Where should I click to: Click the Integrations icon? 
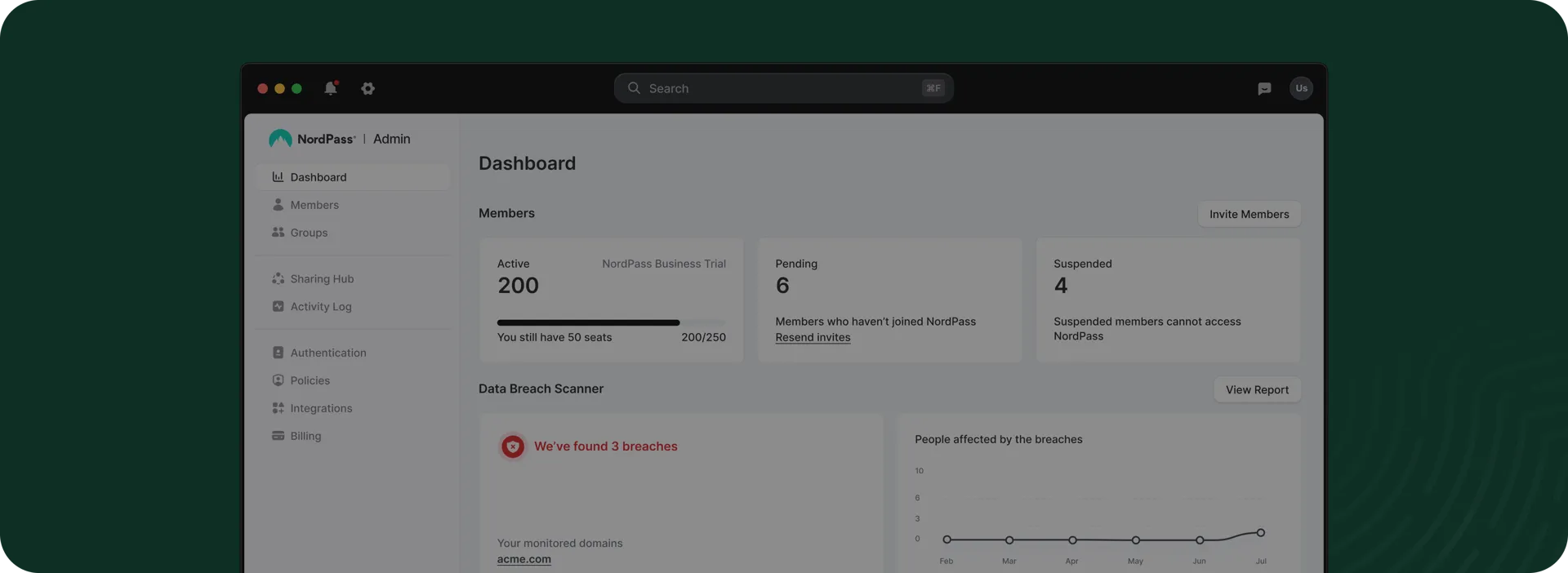(278, 408)
